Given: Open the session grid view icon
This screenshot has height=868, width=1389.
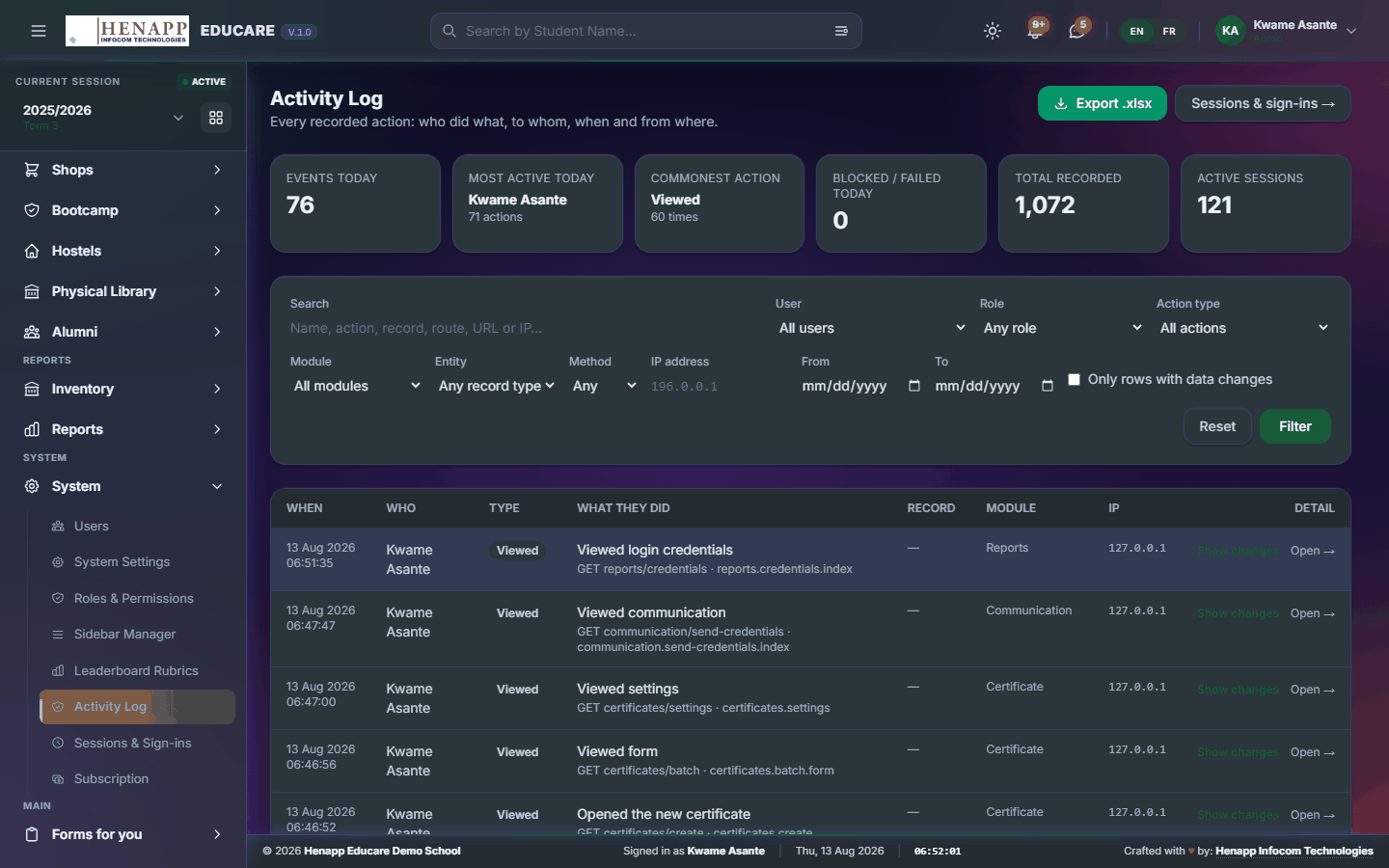Looking at the screenshot, I should 216,118.
